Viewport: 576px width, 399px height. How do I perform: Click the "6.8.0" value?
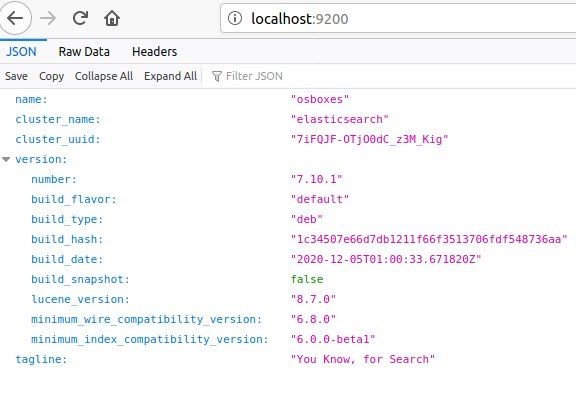coord(313,319)
